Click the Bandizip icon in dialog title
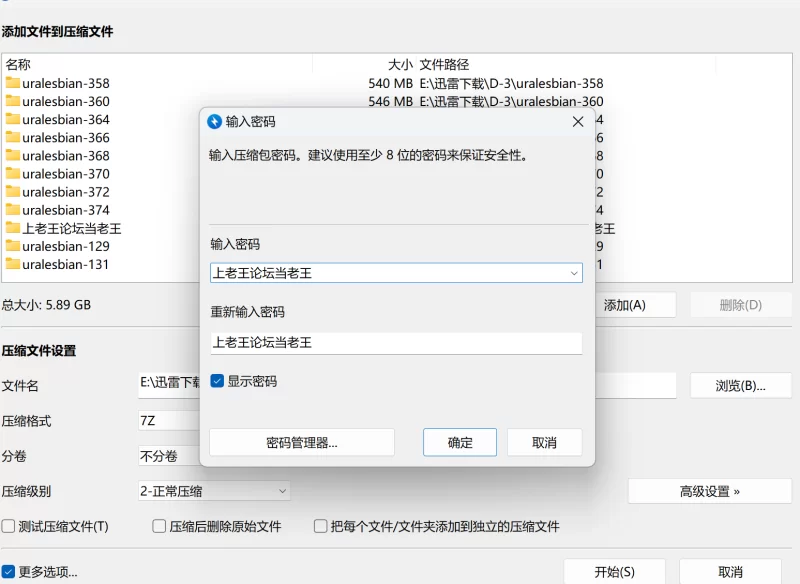The image size is (800, 584). tap(214, 121)
